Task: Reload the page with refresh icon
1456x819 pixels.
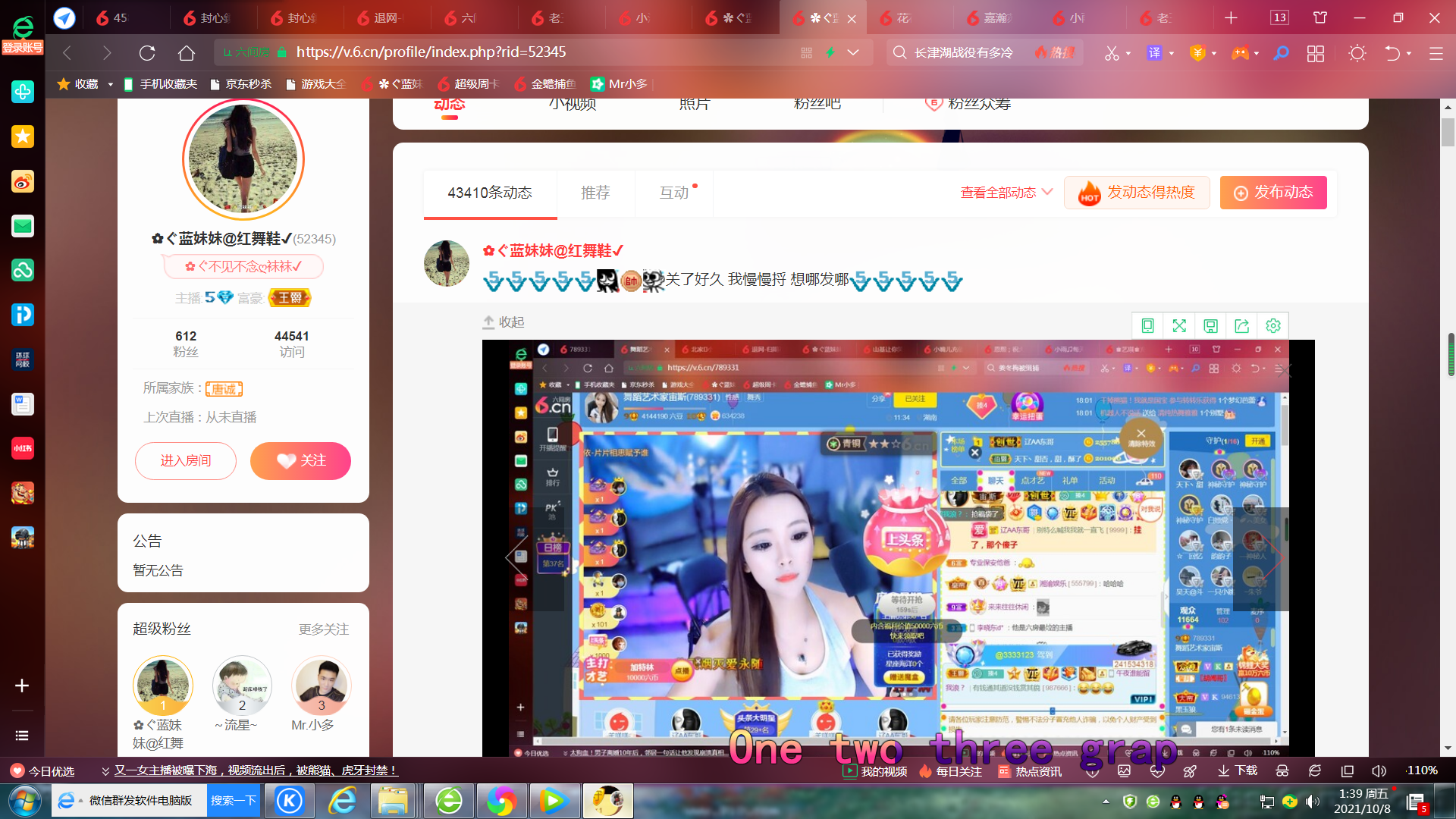Action: click(x=147, y=53)
